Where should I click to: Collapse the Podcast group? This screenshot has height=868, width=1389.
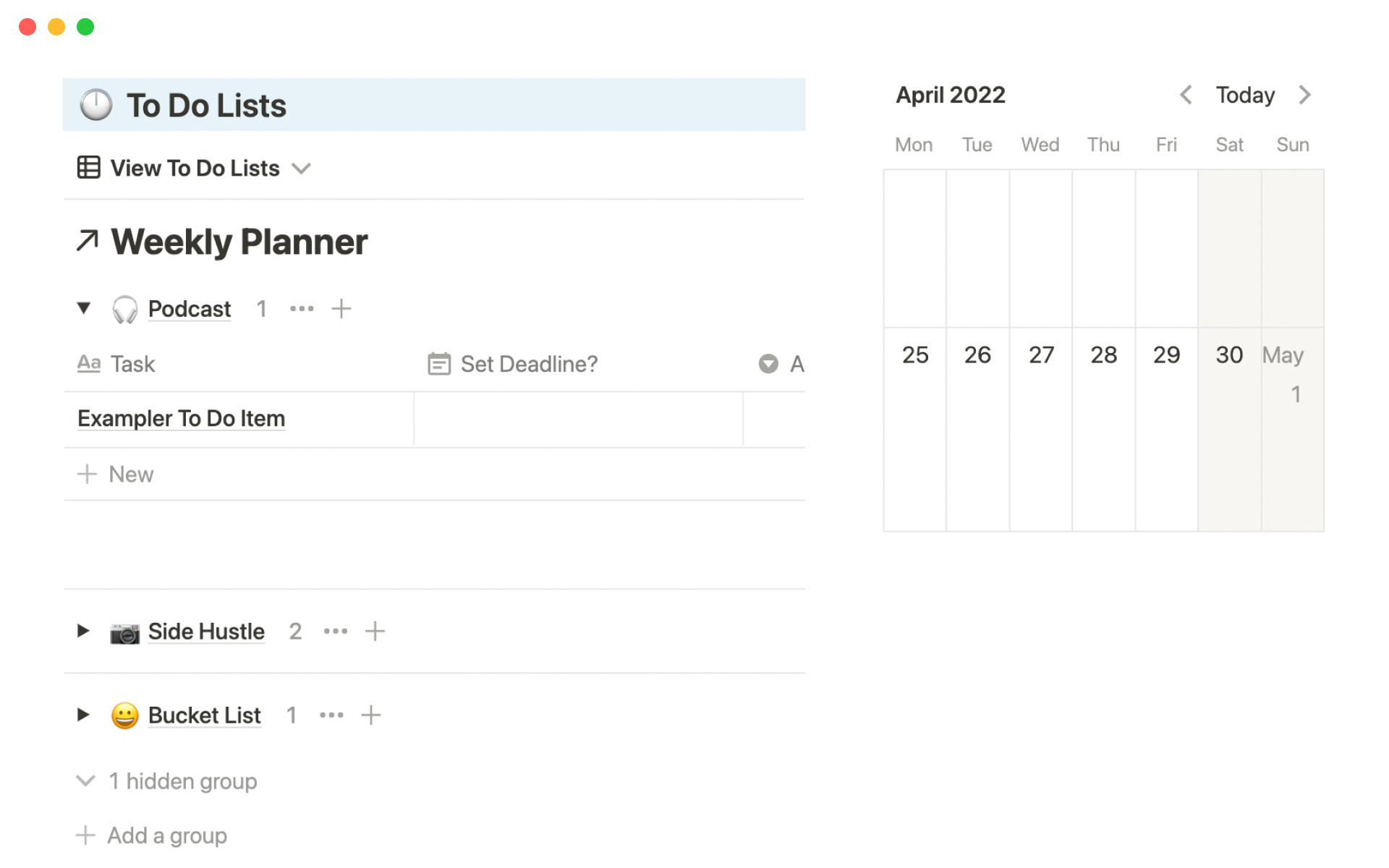pos(84,309)
